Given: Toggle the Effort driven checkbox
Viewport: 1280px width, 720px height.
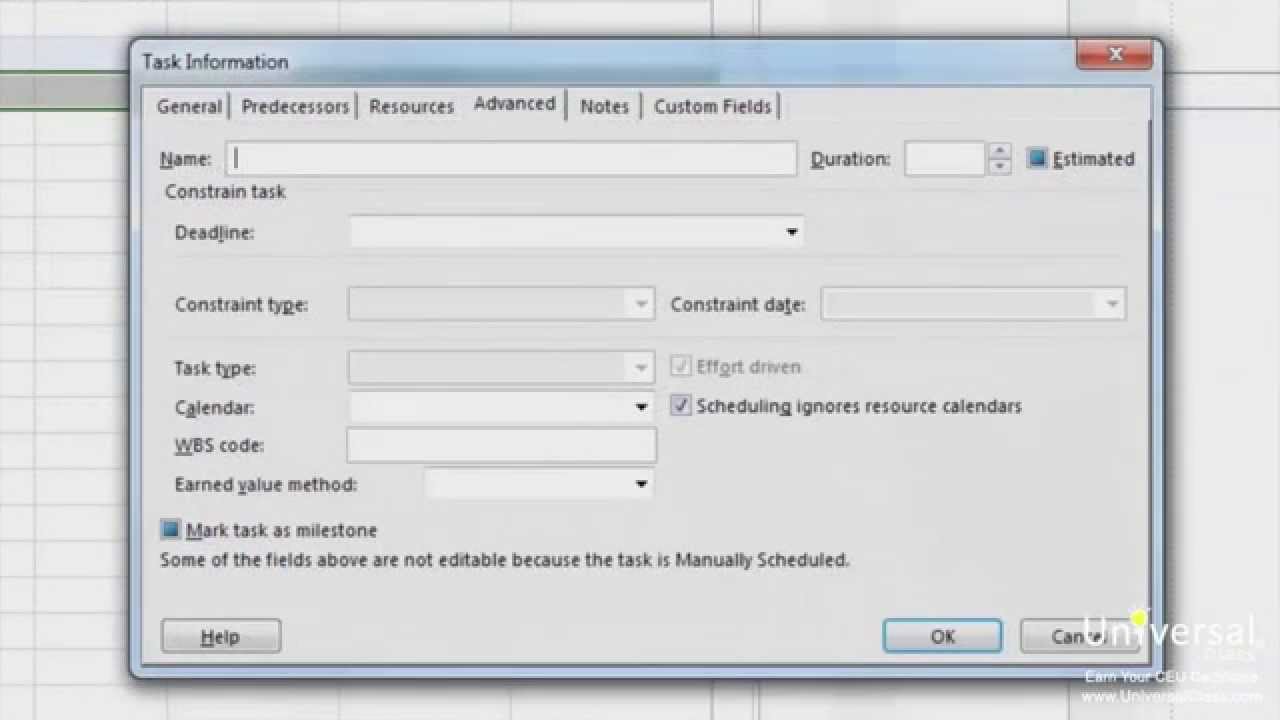Looking at the screenshot, I should click(680, 367).
